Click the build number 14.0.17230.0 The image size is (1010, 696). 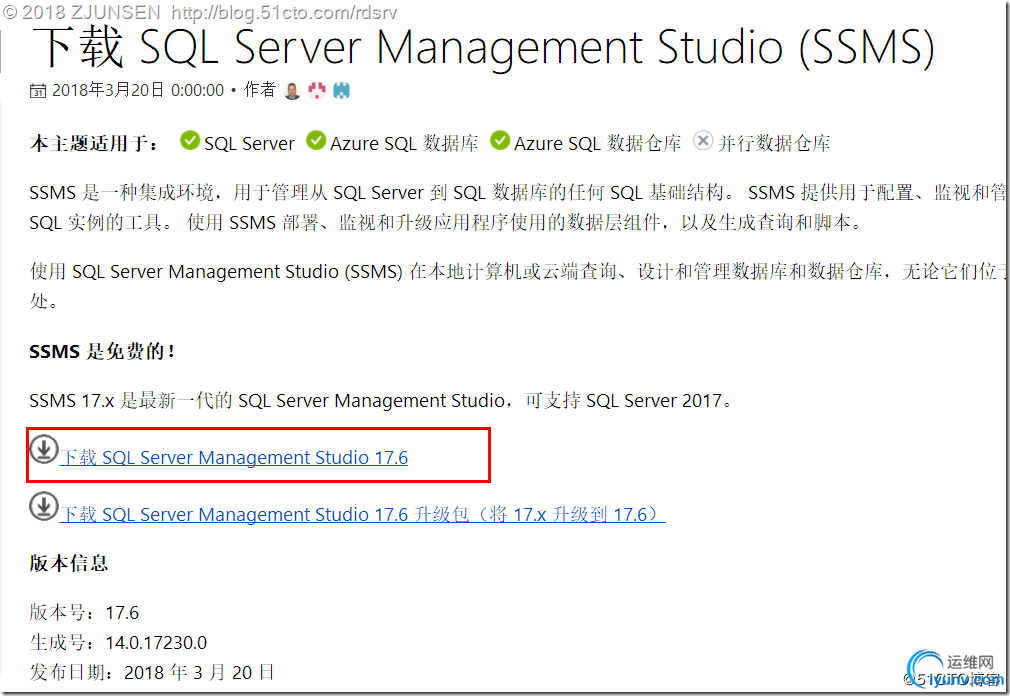pos(157,643)
